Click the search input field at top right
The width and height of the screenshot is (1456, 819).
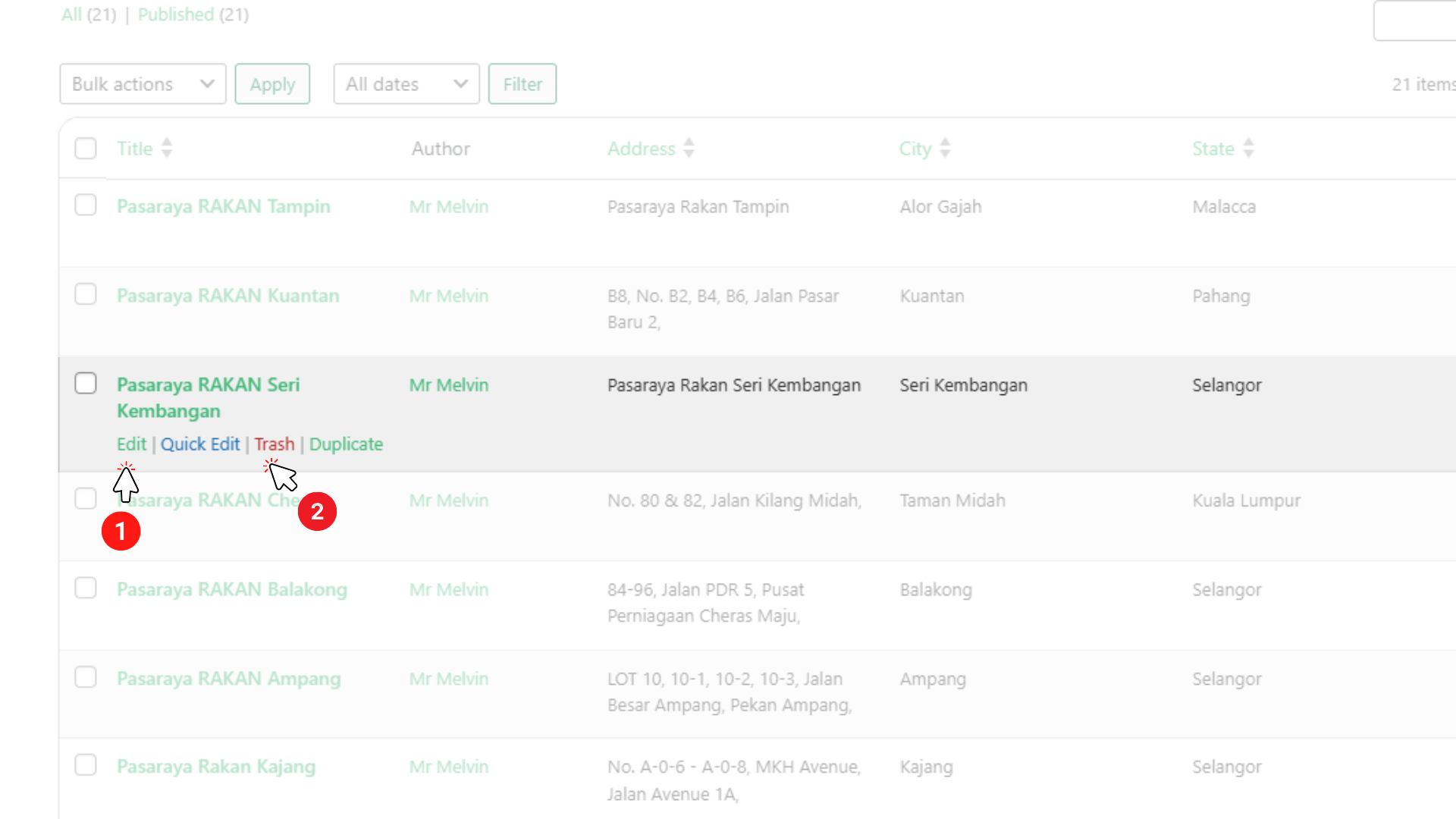click(1414, 20)
